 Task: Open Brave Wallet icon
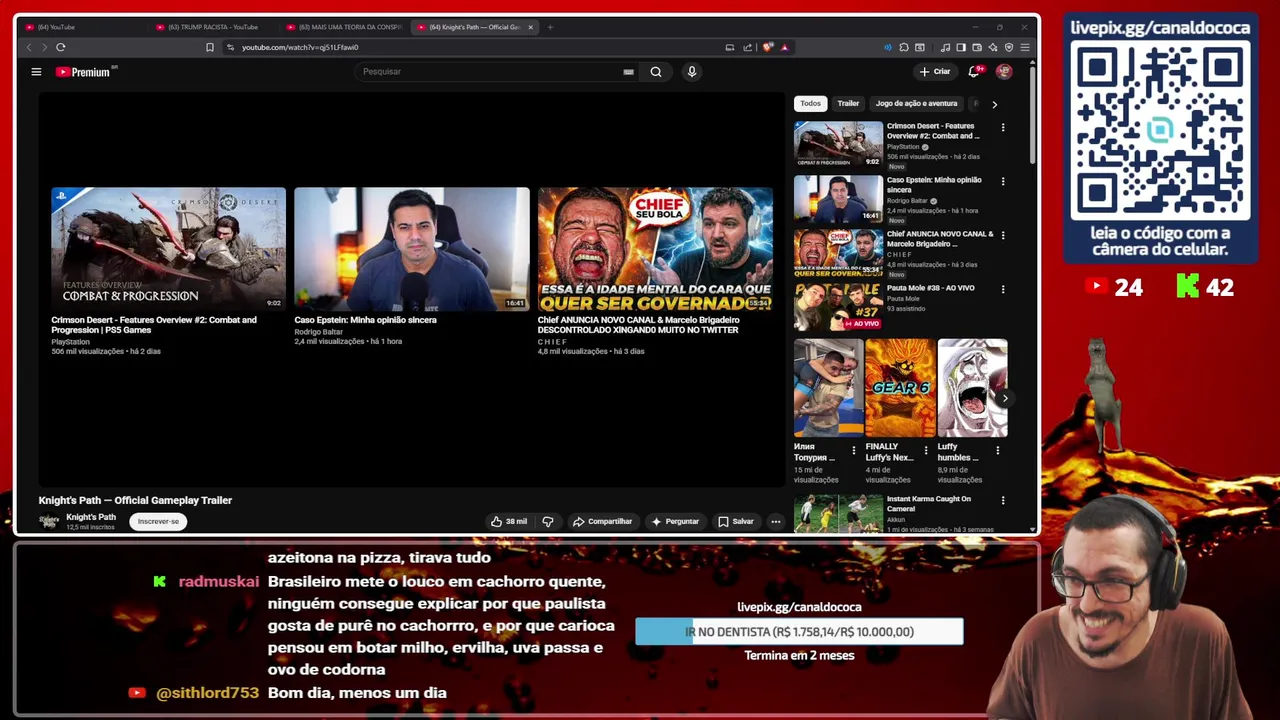(x=977, y=47)
